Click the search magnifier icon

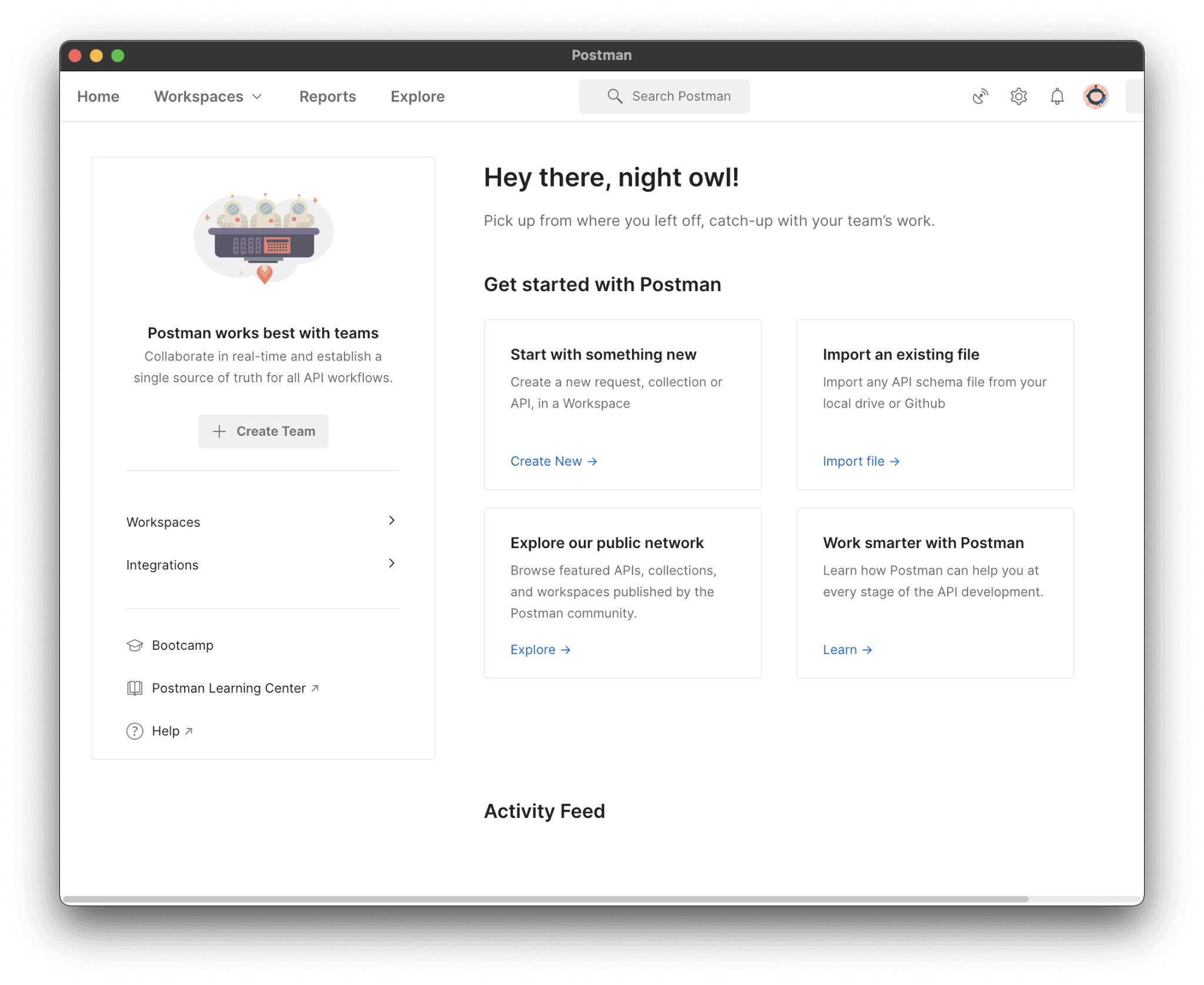[x=615, y=96]
